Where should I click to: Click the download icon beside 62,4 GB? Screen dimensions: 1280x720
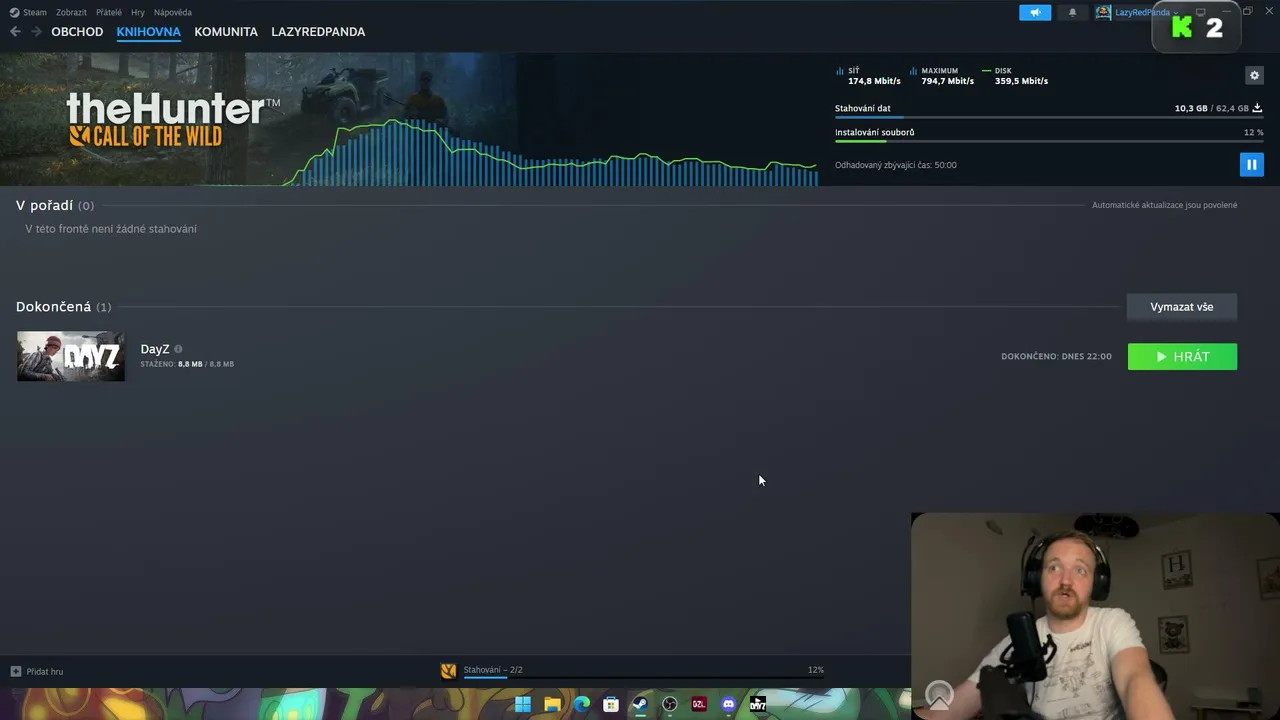point(1257,108)
